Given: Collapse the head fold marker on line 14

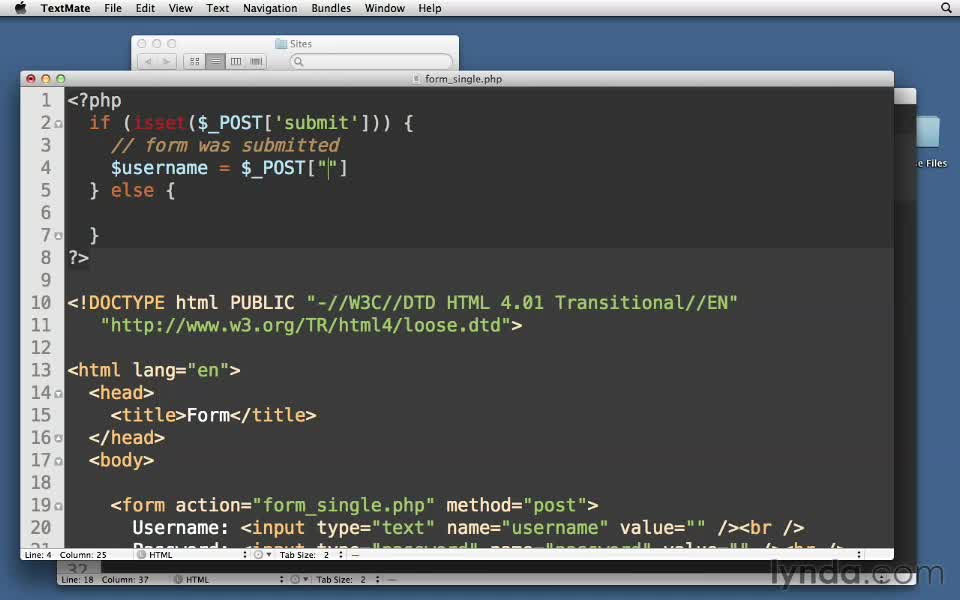Looking at the screenshot, I should pyautogui.click(x=59, y=394).
